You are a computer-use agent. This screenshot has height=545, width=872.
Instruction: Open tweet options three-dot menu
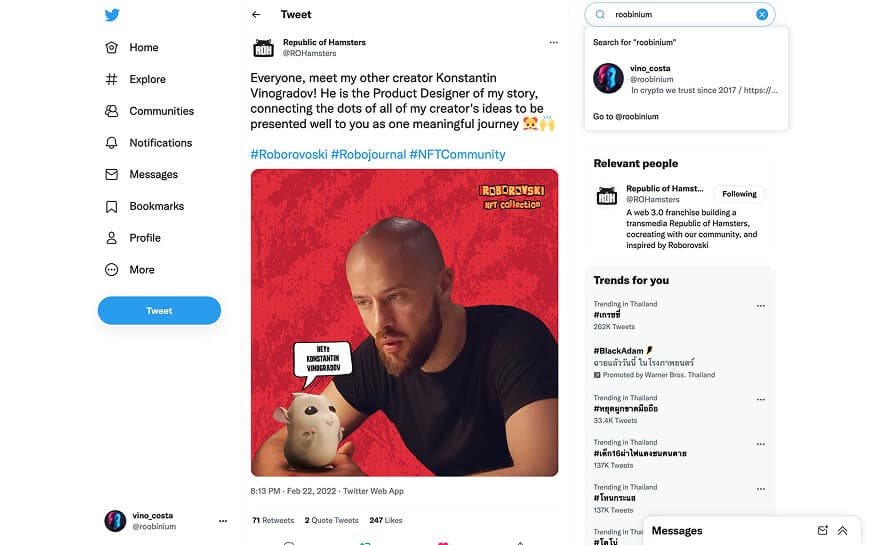[553, 42]
